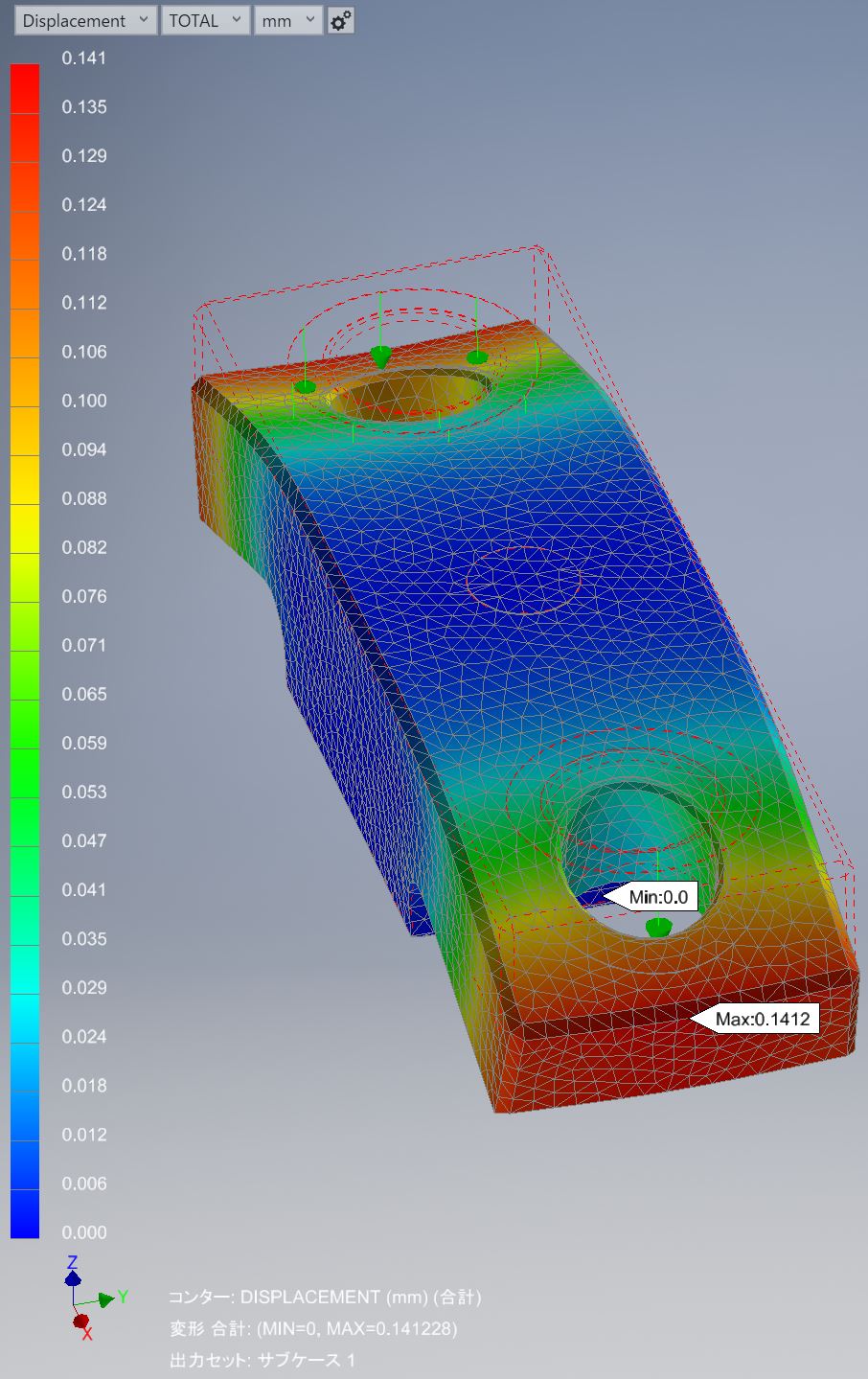868x1379 pixels.
Task: Click the green load arrow in lower hole
Action: point(657,926)
